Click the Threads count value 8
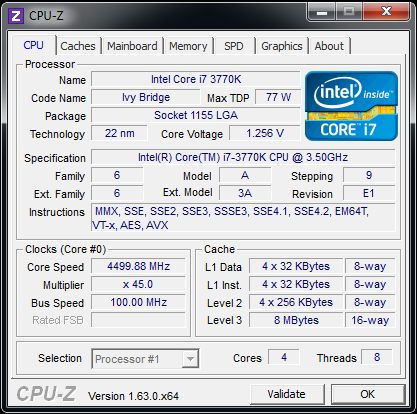The height and width of the screenshot is (414, 417). click(x=377, y=357)
